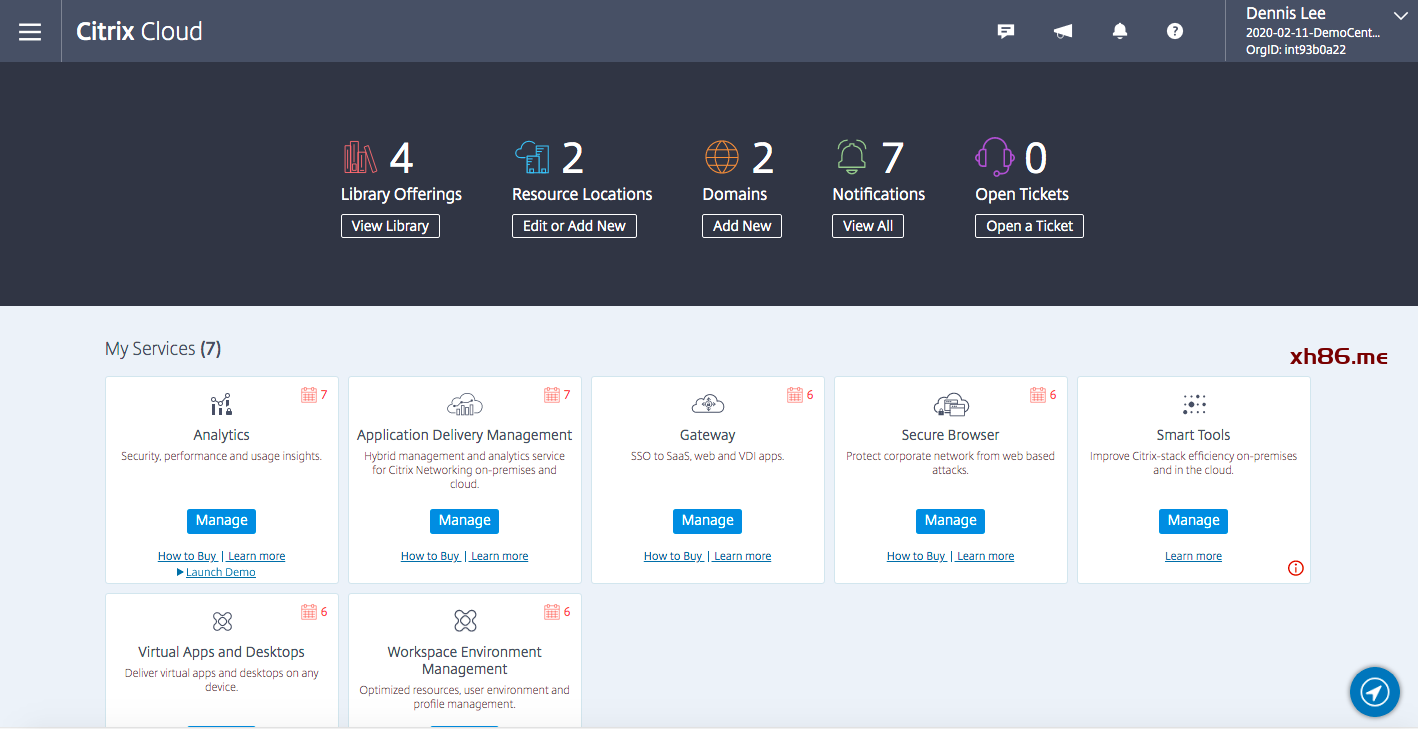This screenshot has height=729, width=1418.
Task: Click the blue compass guide button
Action: pyautogui.click(x=1375, y=692)
